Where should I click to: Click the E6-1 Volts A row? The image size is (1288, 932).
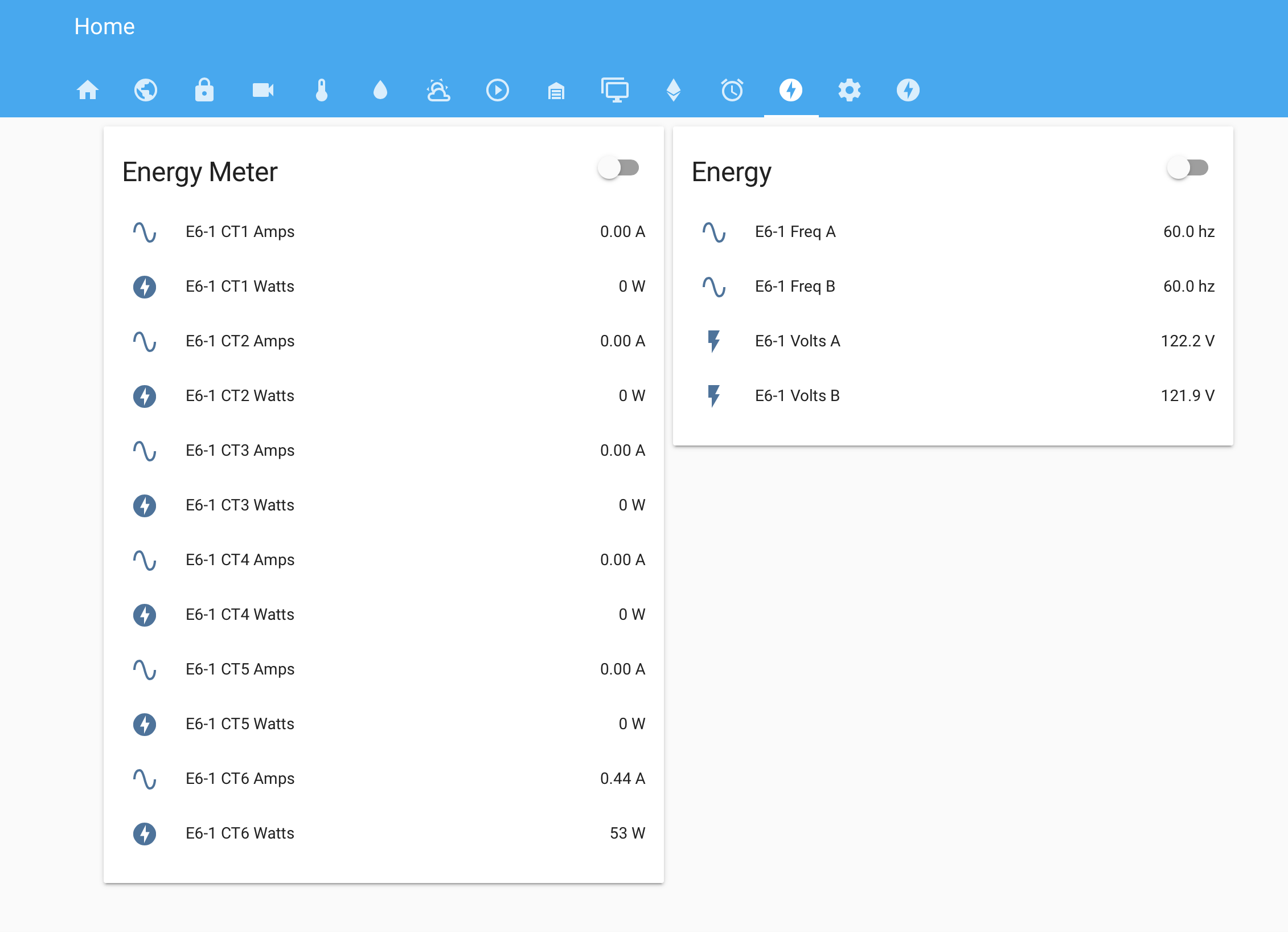pyautogui.click(x=797, y=341)
